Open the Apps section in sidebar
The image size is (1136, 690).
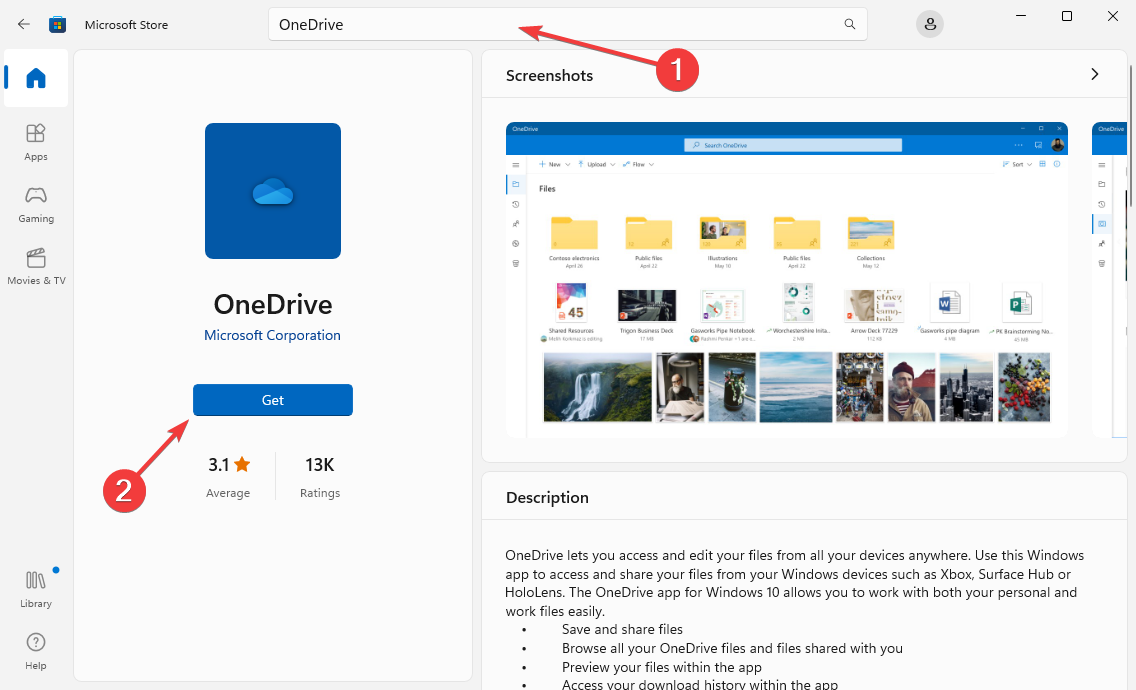pyautogui.click(x=36, y=142)
